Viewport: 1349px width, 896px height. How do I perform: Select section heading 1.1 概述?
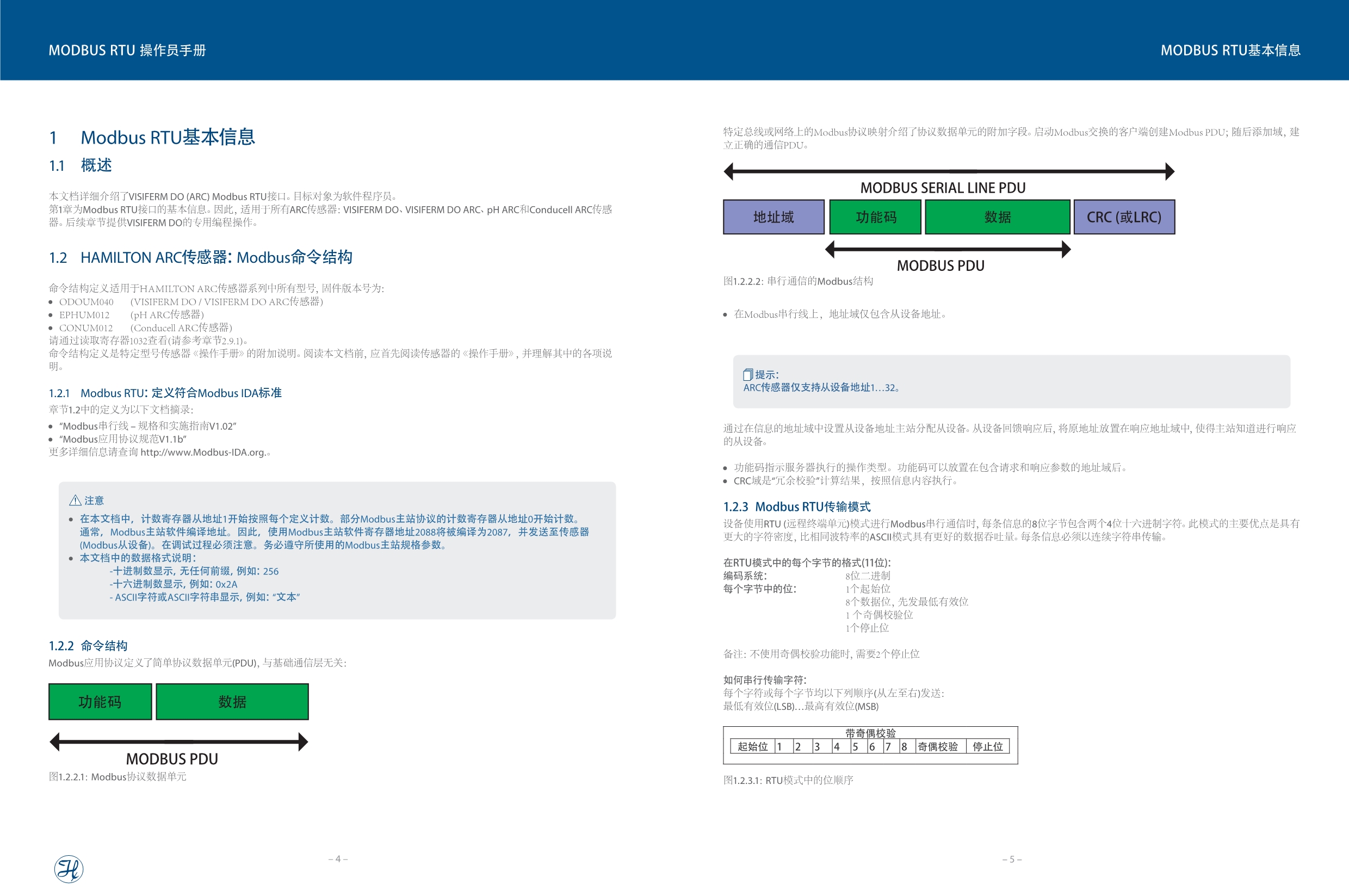coord(80,166)
